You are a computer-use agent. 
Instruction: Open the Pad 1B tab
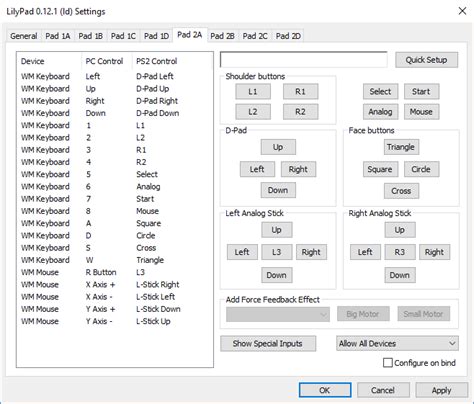90,36
